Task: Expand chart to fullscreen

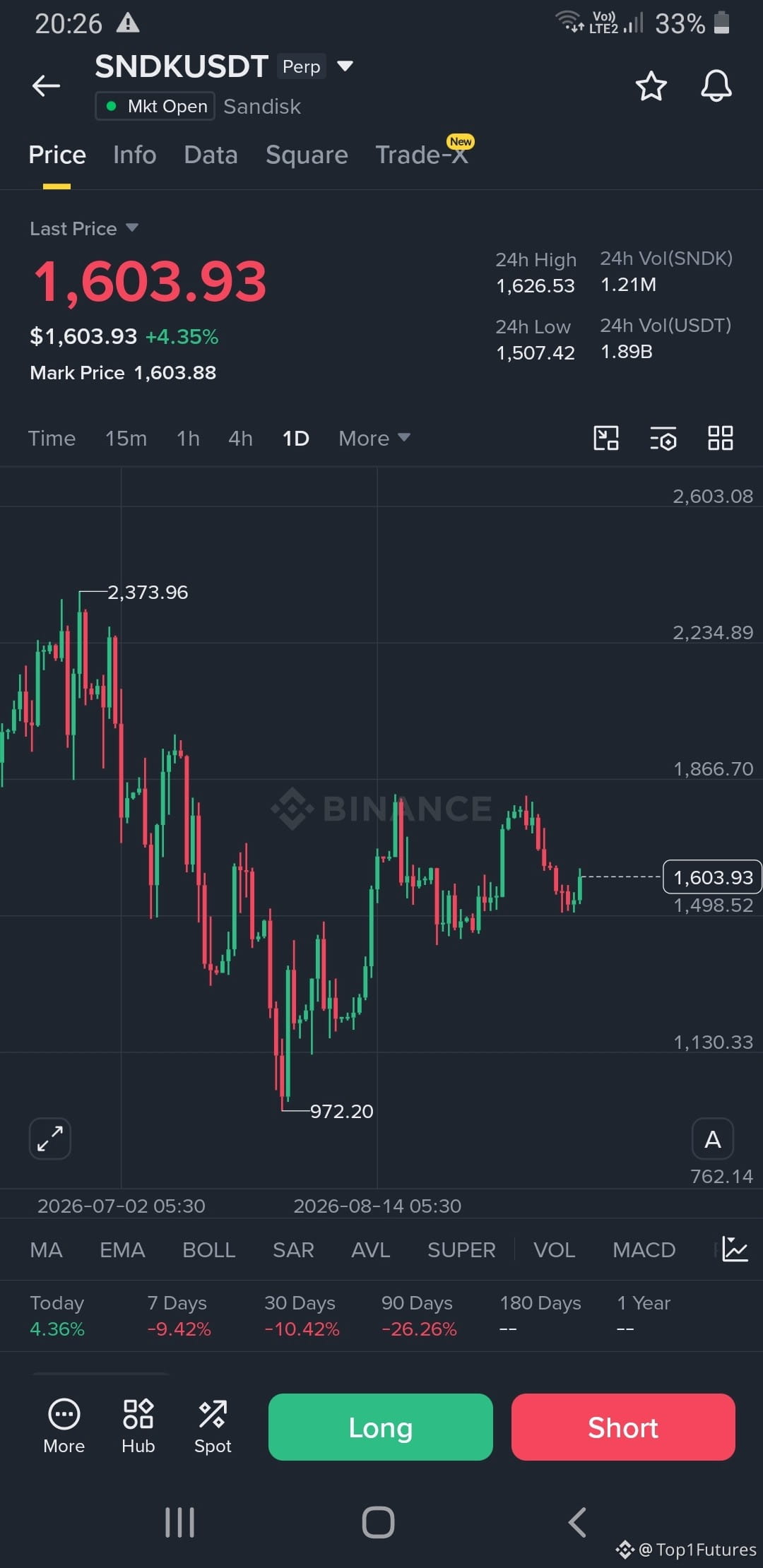Action: 49,1139
